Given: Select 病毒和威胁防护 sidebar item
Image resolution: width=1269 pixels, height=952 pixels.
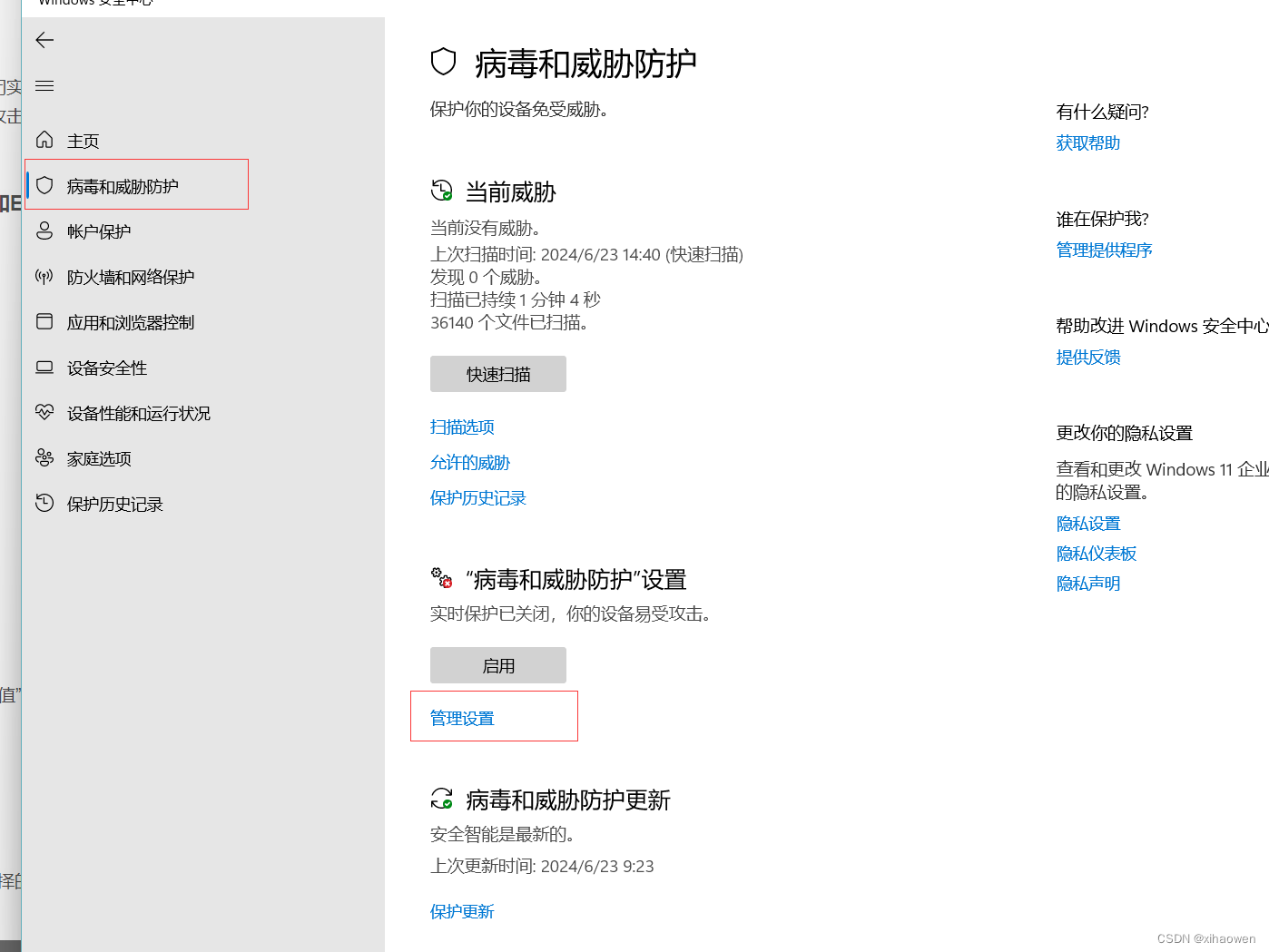Looking at the screenshot, I should tap(136, 185).
